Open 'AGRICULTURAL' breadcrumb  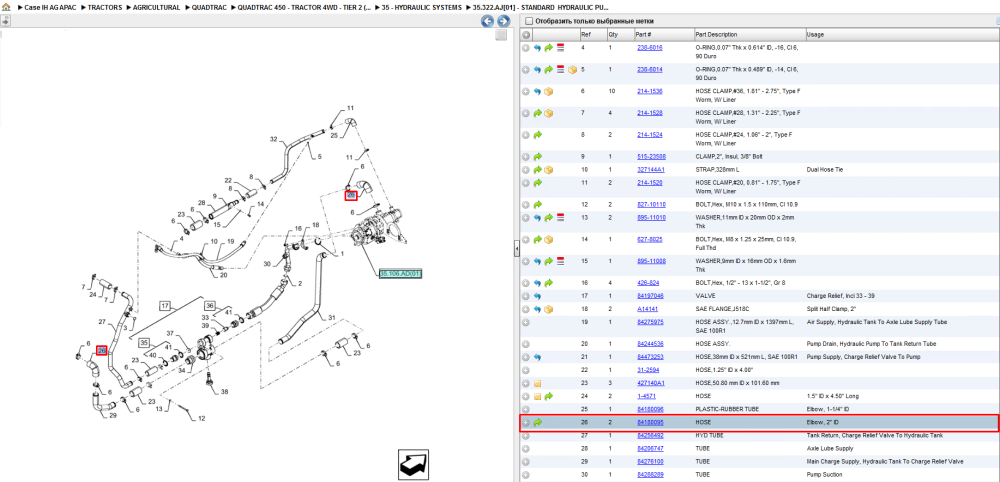coord(157,7)
